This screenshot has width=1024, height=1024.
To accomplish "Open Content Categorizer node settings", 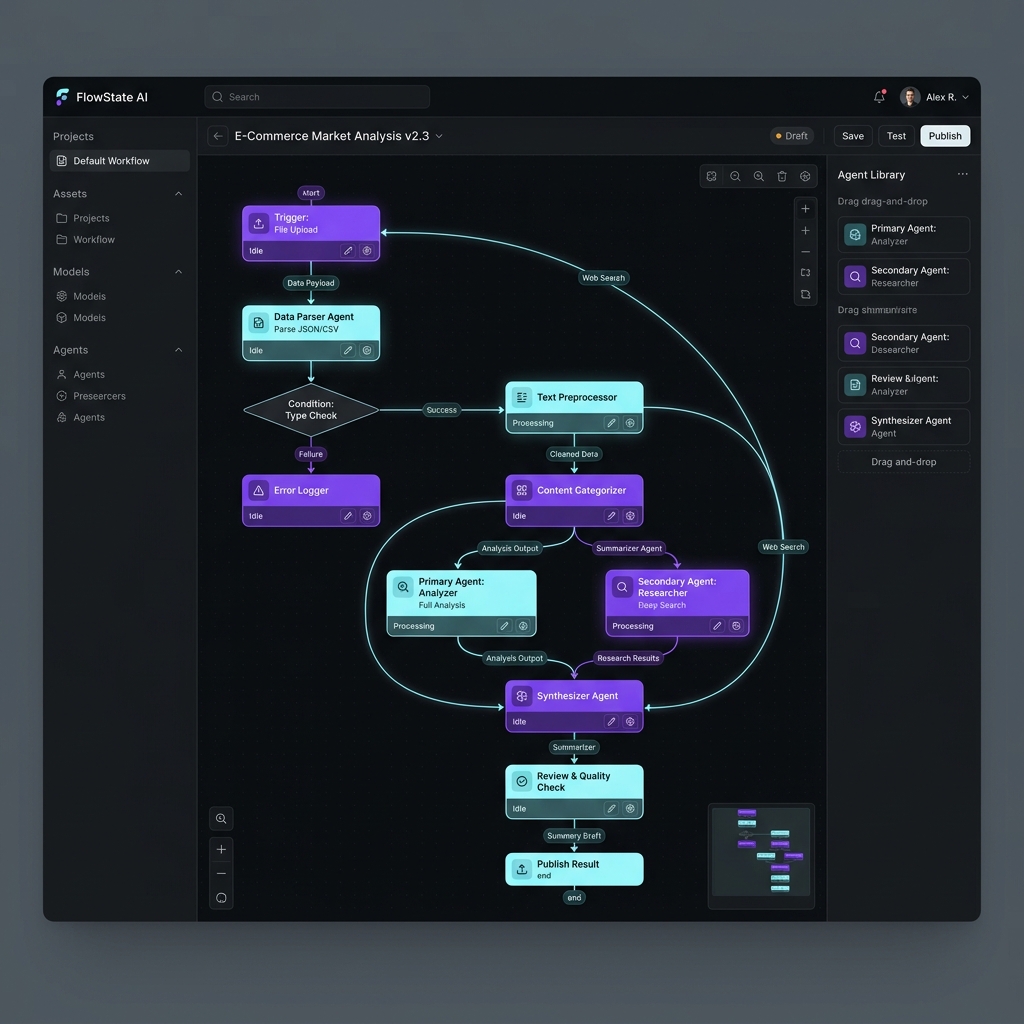I will [630, 516].
